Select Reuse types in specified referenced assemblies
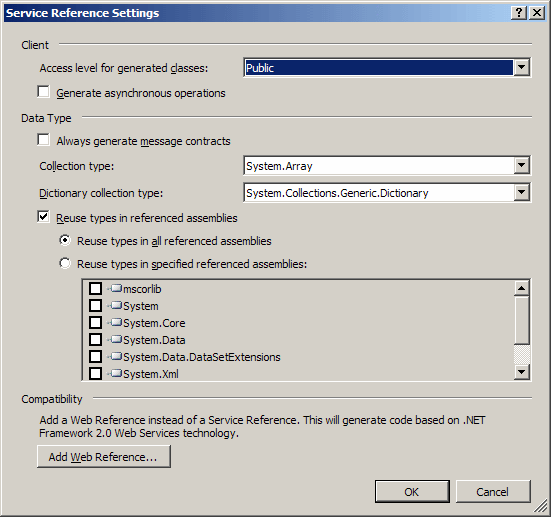The image size is (551, 517). (65, 263)
